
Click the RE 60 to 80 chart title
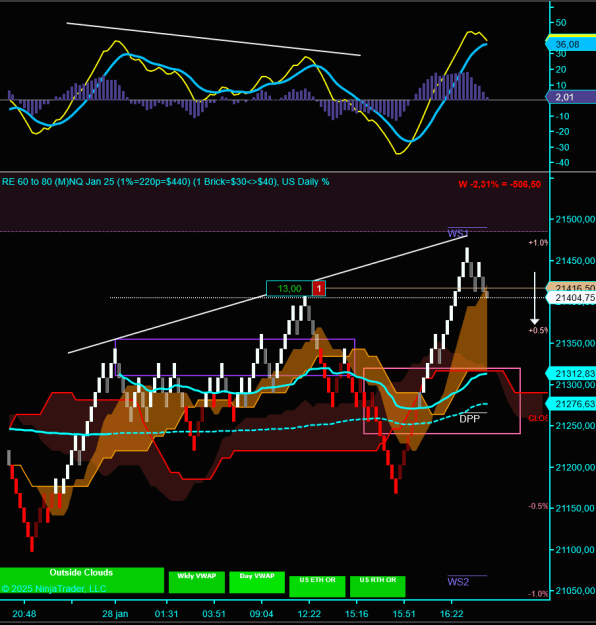coord(165,182)
